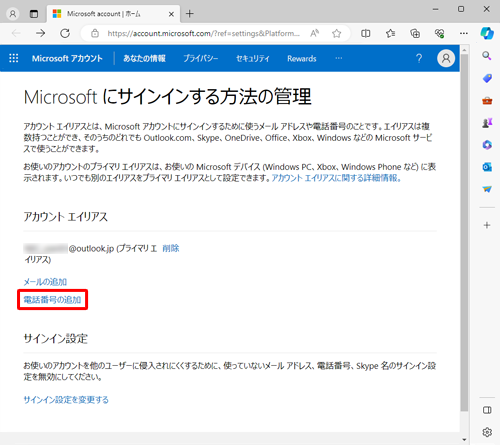Open アカウント エイリアスに関する詳細情報 link

pyautogui.click(x=336, y=178)
